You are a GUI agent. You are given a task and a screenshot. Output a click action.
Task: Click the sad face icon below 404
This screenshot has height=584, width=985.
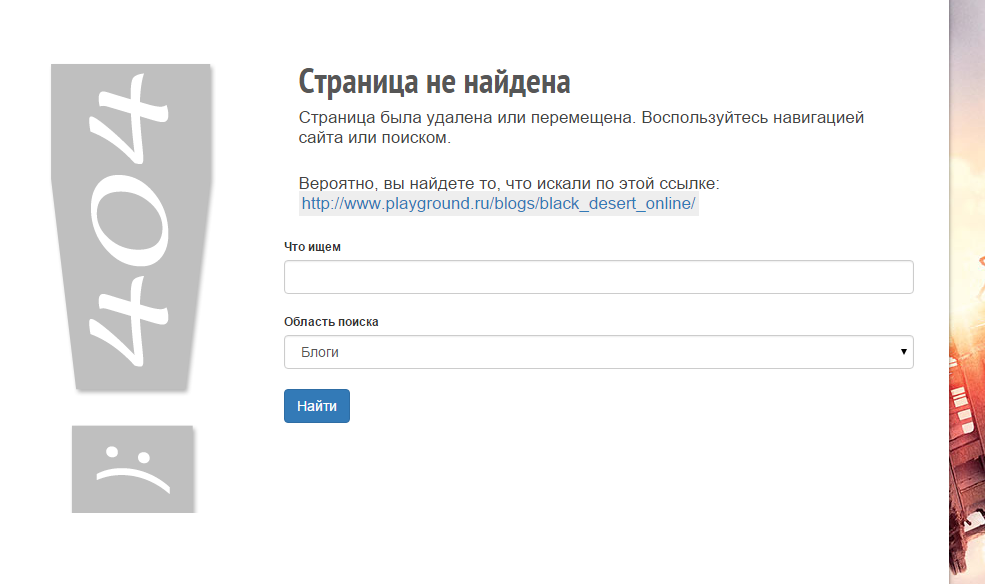coord(133,469)
